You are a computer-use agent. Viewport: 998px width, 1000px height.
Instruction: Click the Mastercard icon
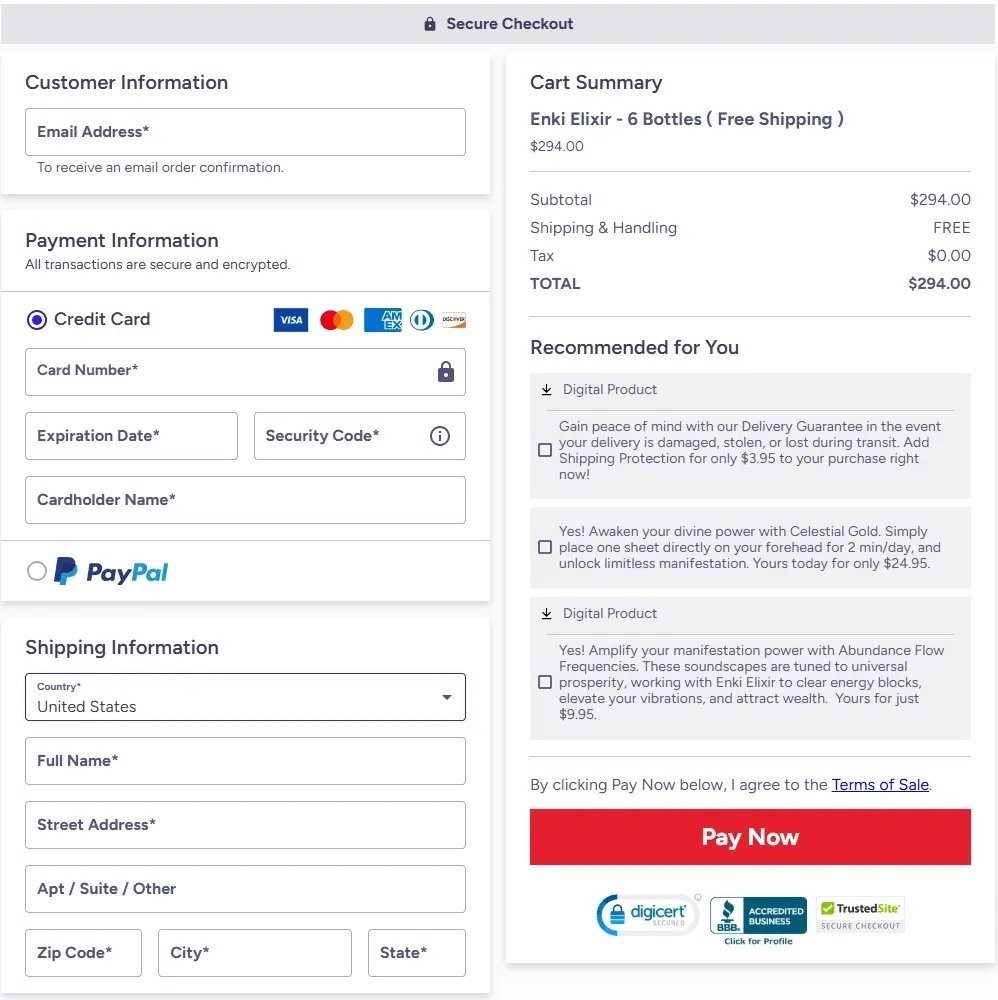click(x=336, y=320)
